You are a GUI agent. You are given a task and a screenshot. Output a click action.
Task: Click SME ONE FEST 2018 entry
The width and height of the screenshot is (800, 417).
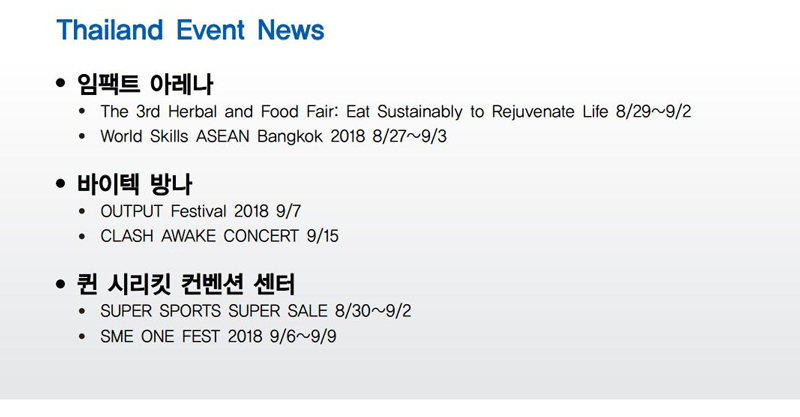(218, 336)
